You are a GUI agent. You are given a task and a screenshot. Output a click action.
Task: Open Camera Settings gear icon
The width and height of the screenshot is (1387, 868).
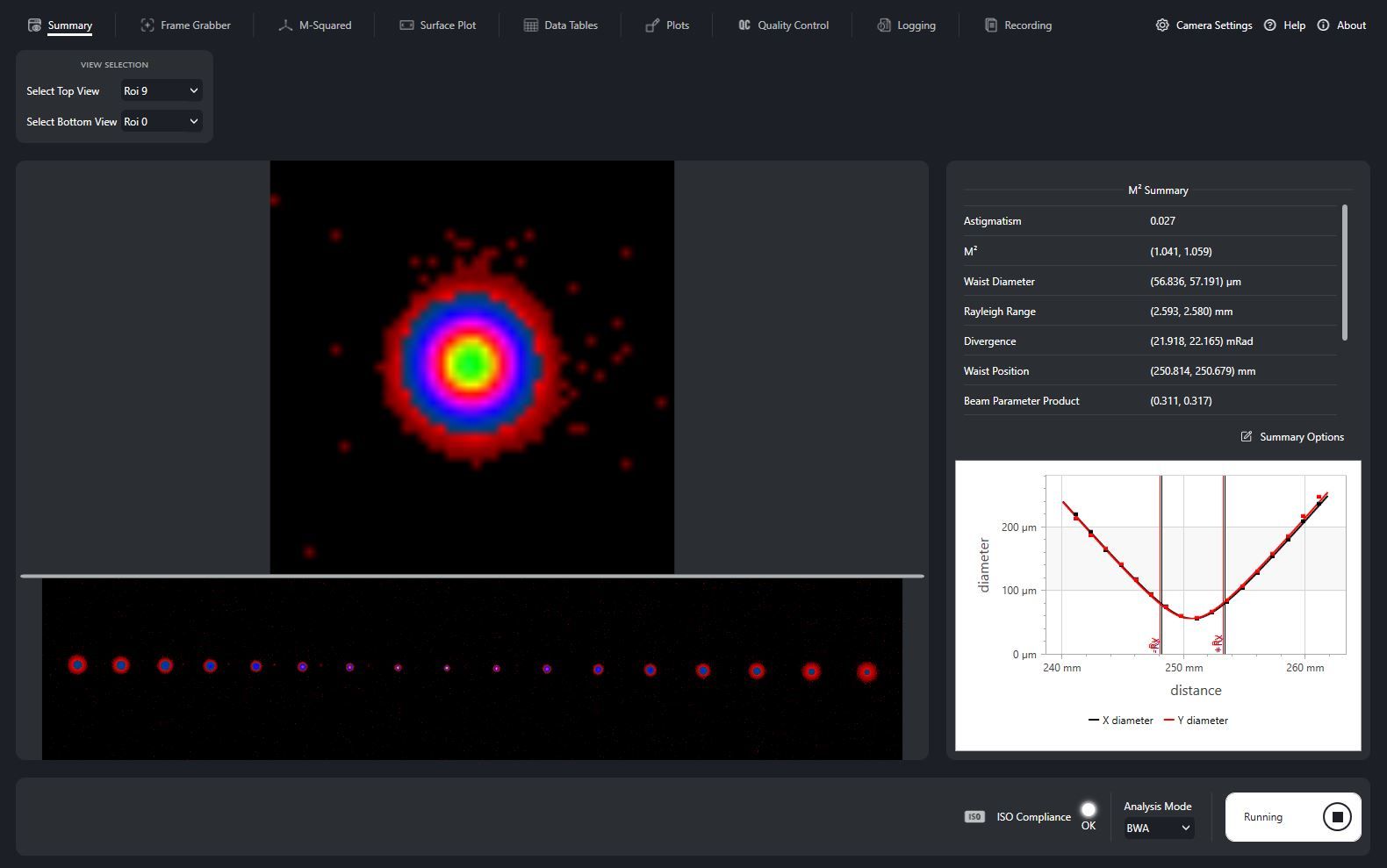(1162, 25)
